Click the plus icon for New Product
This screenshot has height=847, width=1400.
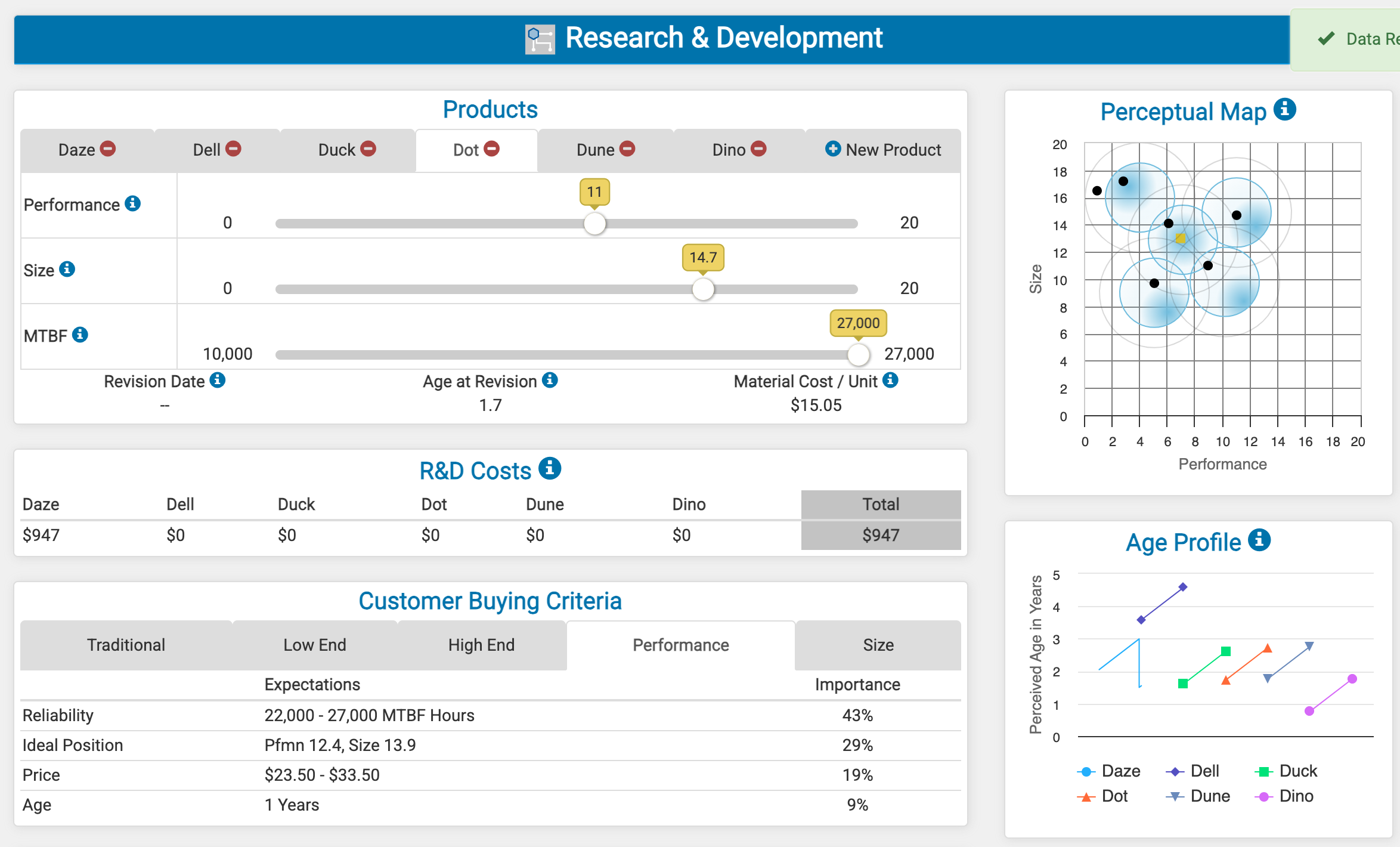(833, 149)
